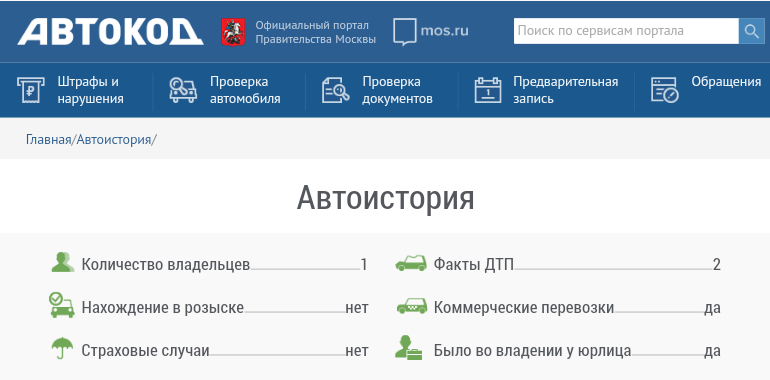Click the document check icon
The width and height of the screenshot is (770, 380).
coord(335,90)
